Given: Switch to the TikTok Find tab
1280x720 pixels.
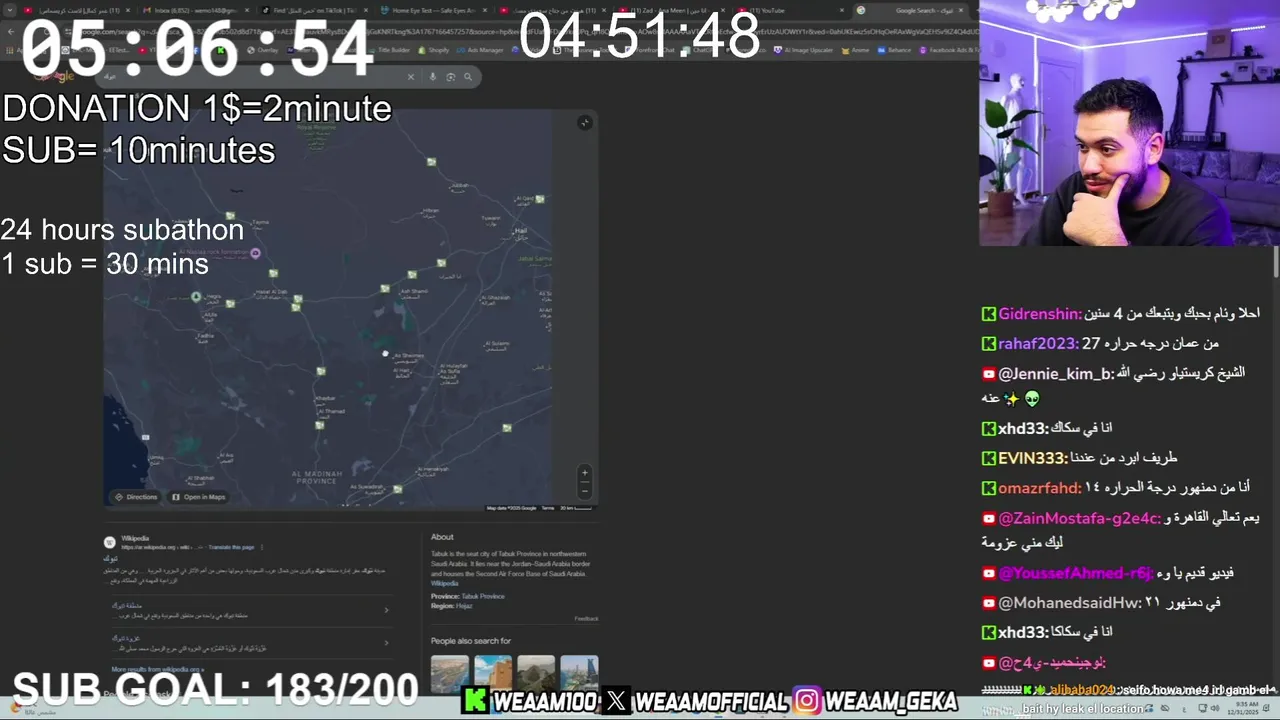Looking at the screenshot, I should (x=313, y=10).
